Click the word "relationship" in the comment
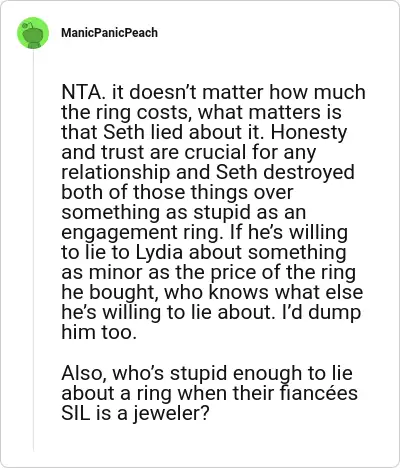 click(x=115, y=173)
